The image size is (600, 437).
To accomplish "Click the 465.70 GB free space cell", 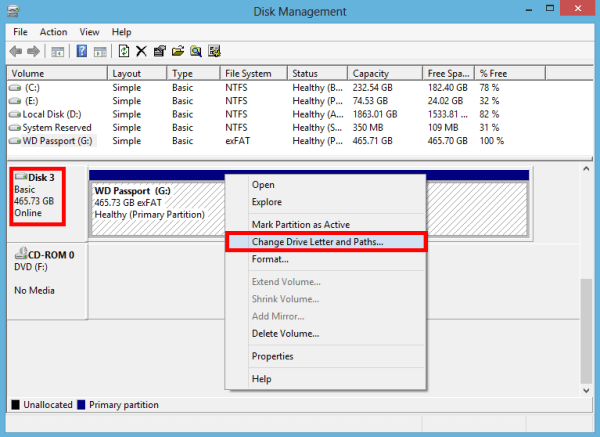I will coord(447,141).
